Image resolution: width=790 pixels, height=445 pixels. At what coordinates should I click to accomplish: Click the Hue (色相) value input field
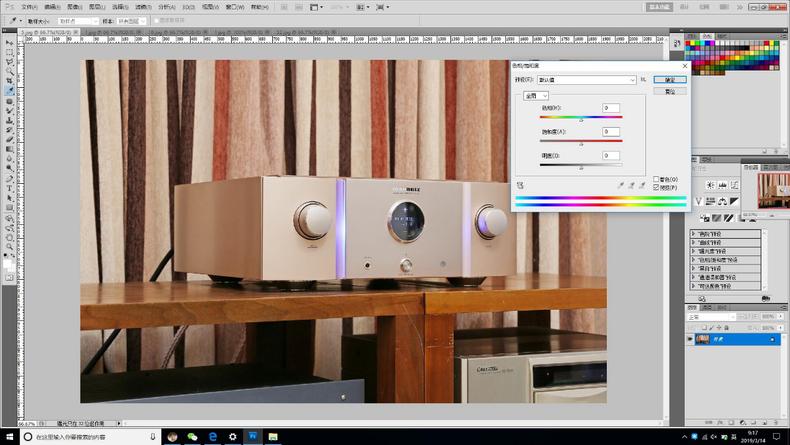[x=611, y=108]
